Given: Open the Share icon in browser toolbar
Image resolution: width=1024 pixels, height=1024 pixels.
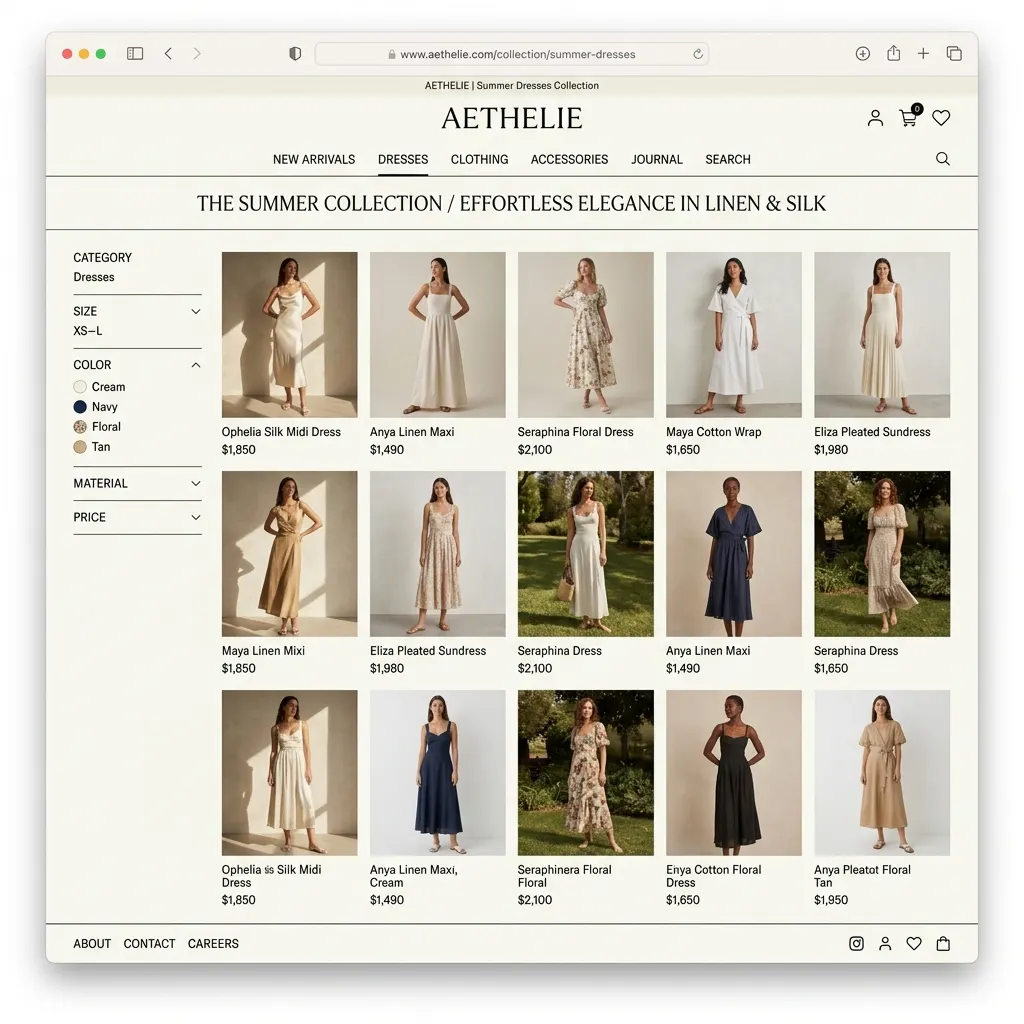Looking at the screenshot, I should [x=893, y=53].
